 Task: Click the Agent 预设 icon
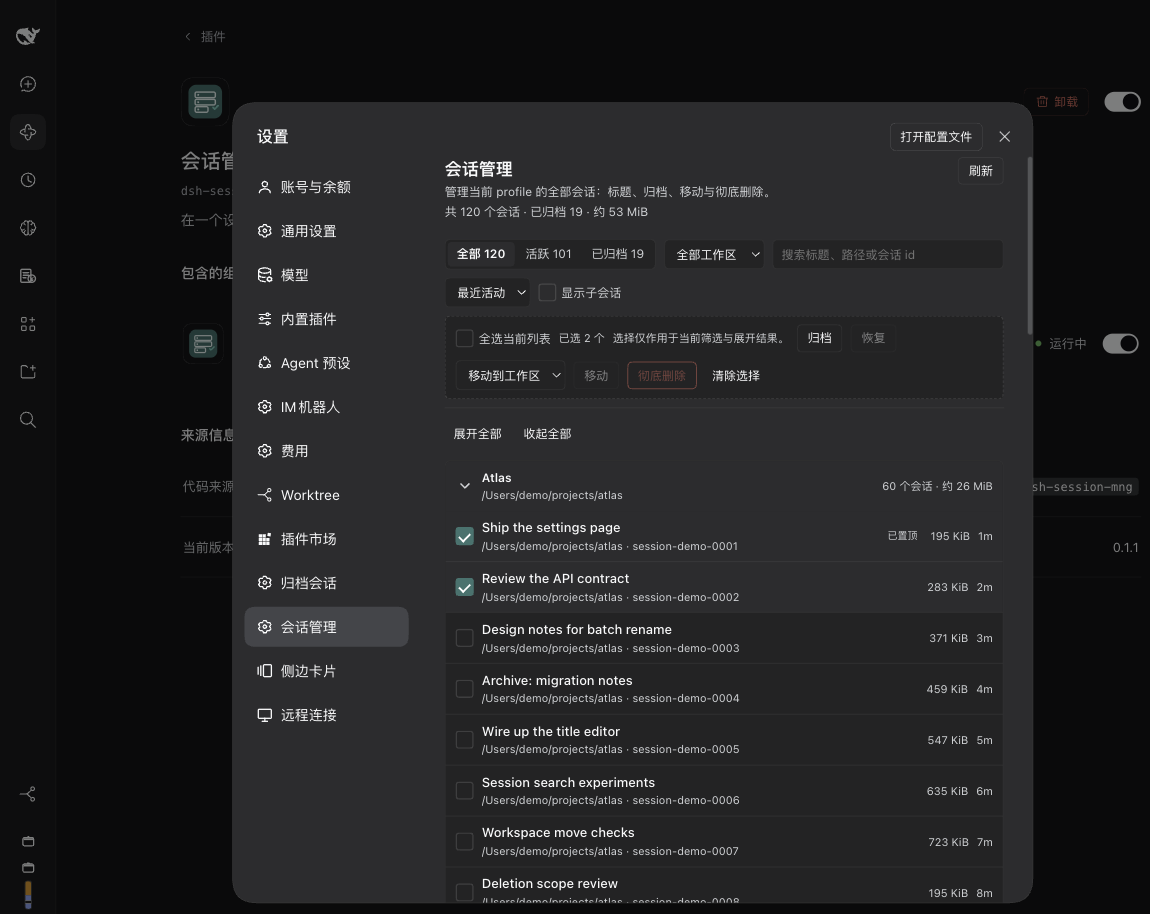tap(265, 363)
